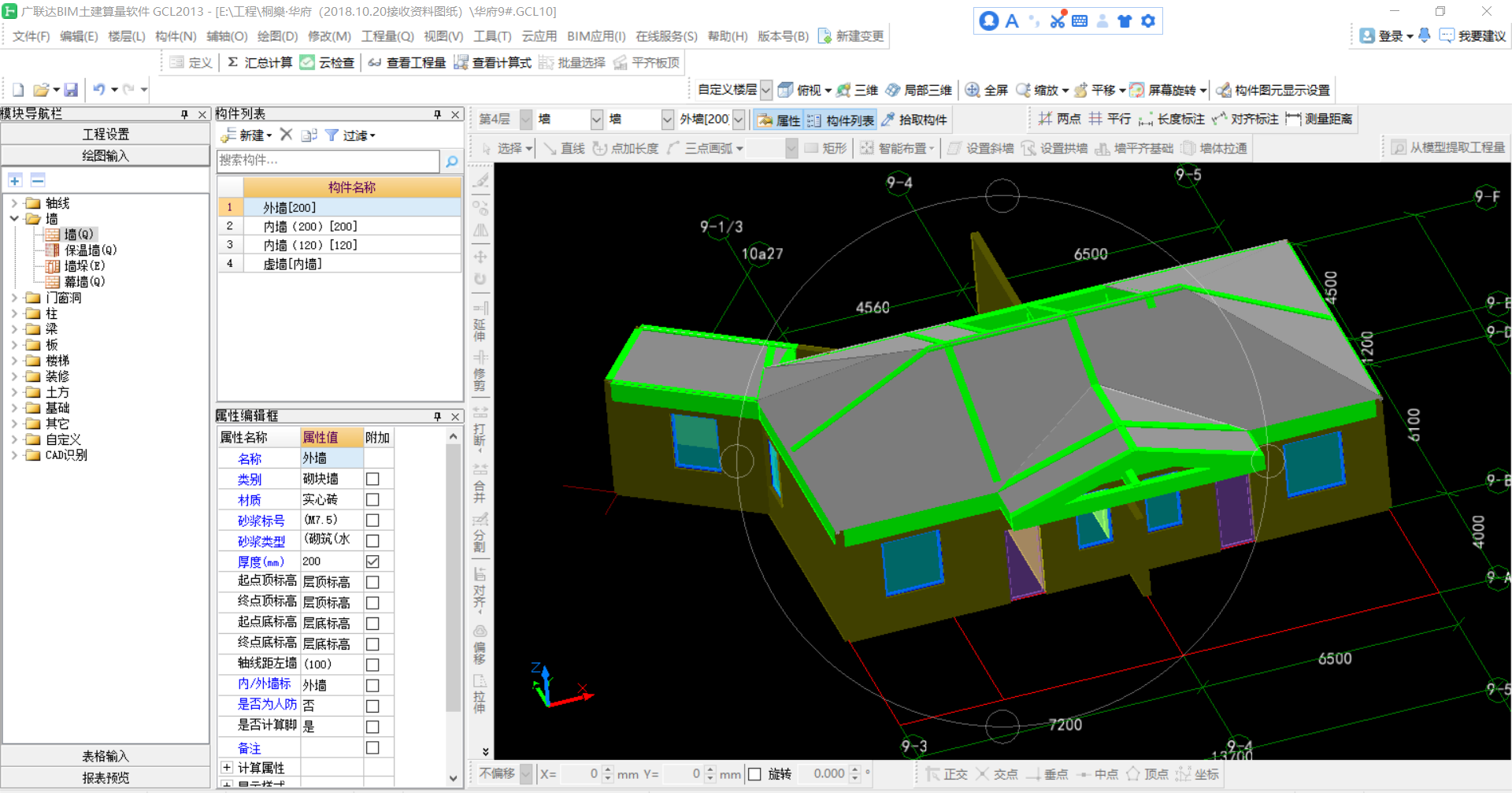Open 文件(F) menu
Image resolution: width=1512 pixels, height=793 pixels.
(x=31, y=36)
